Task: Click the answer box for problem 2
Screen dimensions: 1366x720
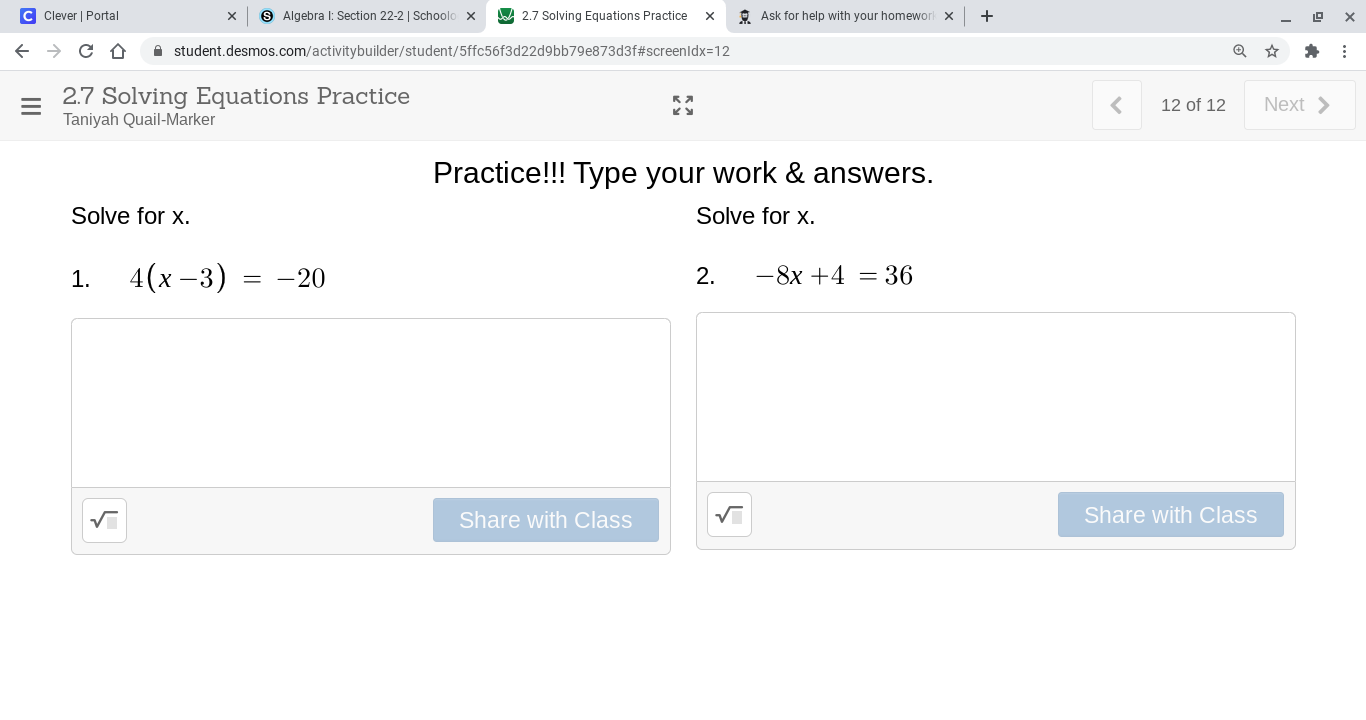Action: tap(996, 397)
